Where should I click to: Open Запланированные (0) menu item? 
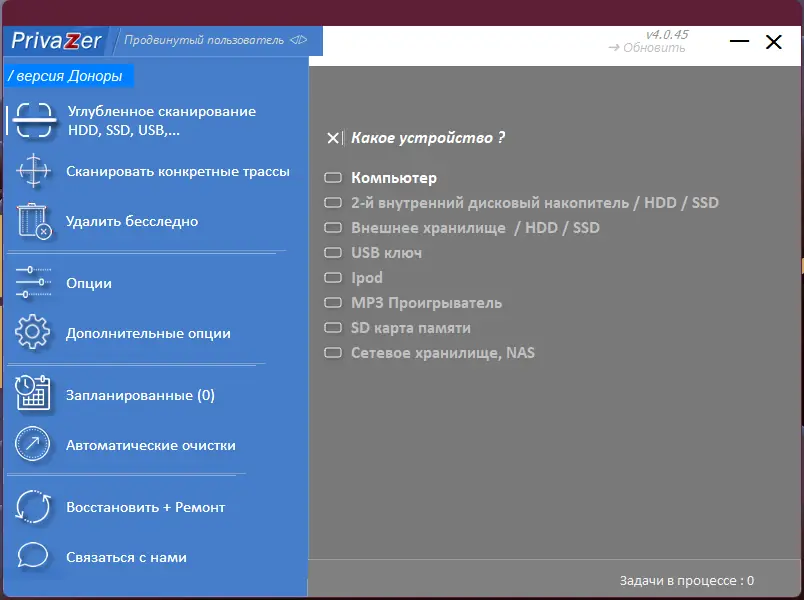pyautogui.click(x=140, y=395)
